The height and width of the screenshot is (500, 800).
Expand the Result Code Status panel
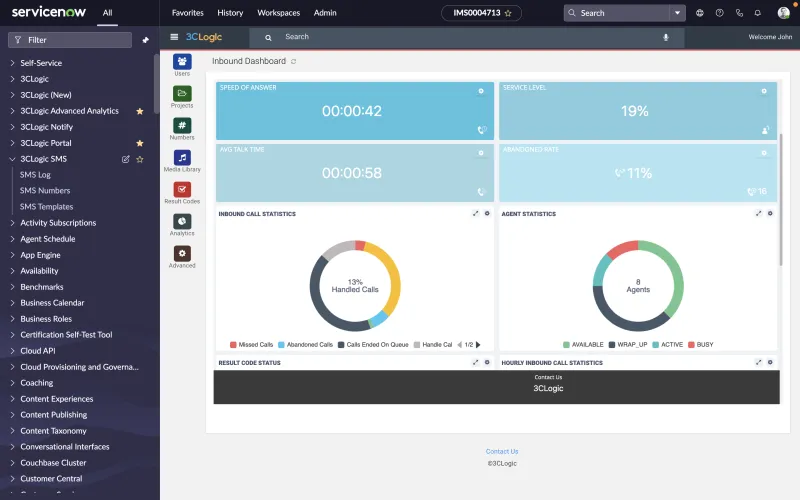pyautogui.click(x=476, y=362)
